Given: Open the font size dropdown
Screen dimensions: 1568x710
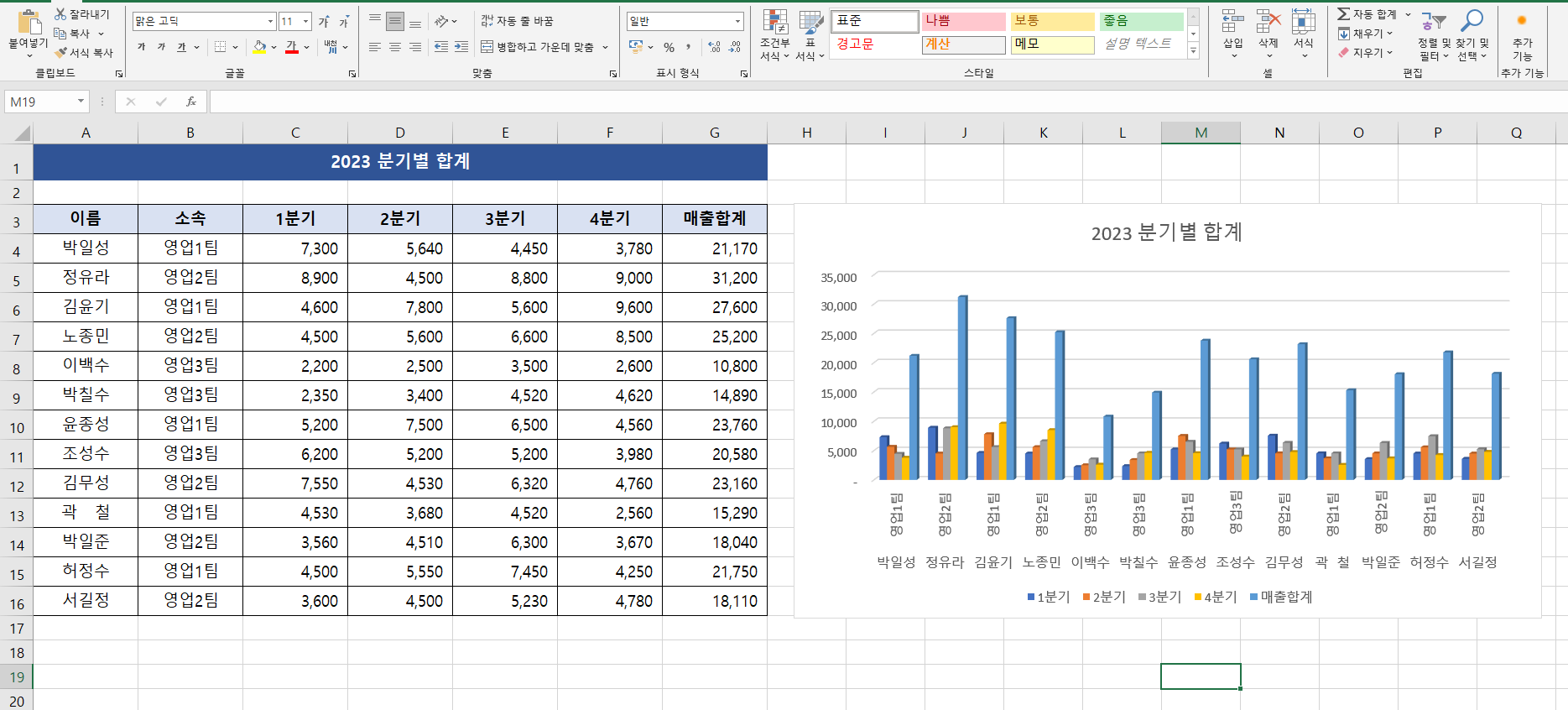Looking at the screenshot, I should [x=306, y=21].
